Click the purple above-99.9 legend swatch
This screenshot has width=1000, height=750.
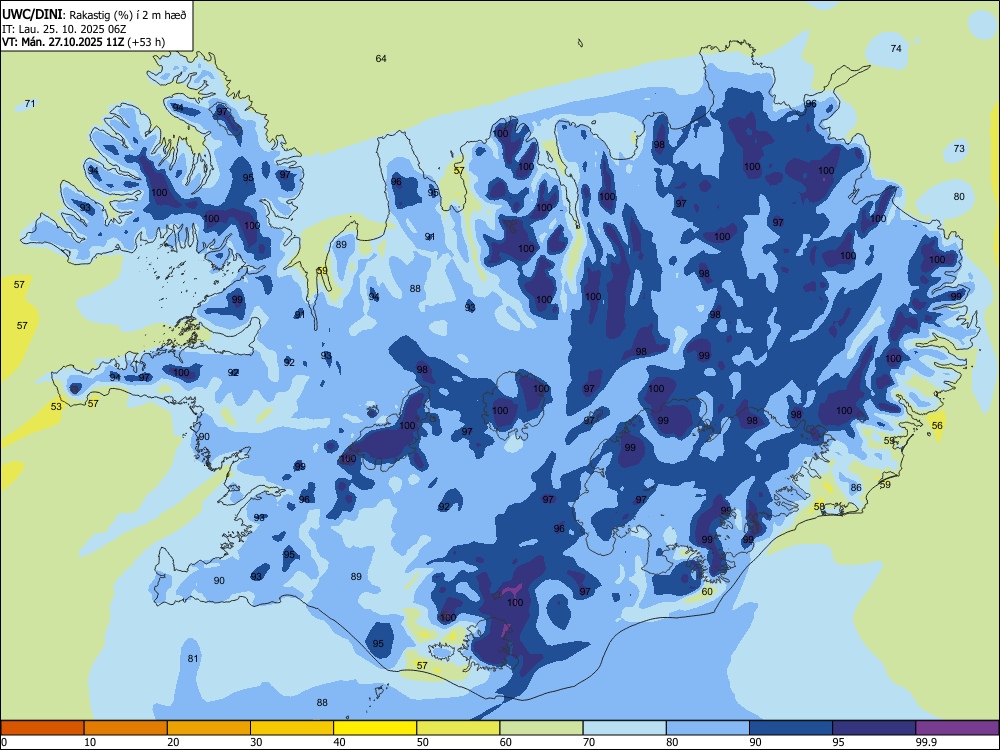(x=957, y=728)
